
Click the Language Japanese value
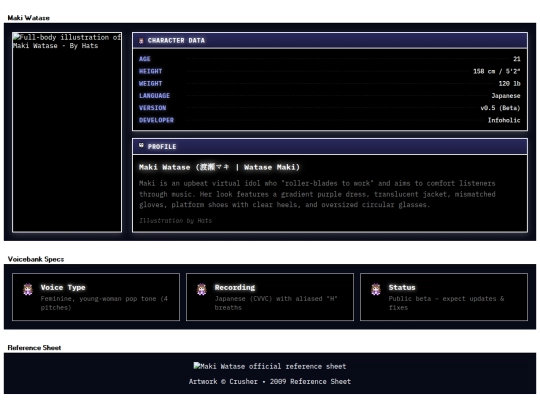pos(506,96)
